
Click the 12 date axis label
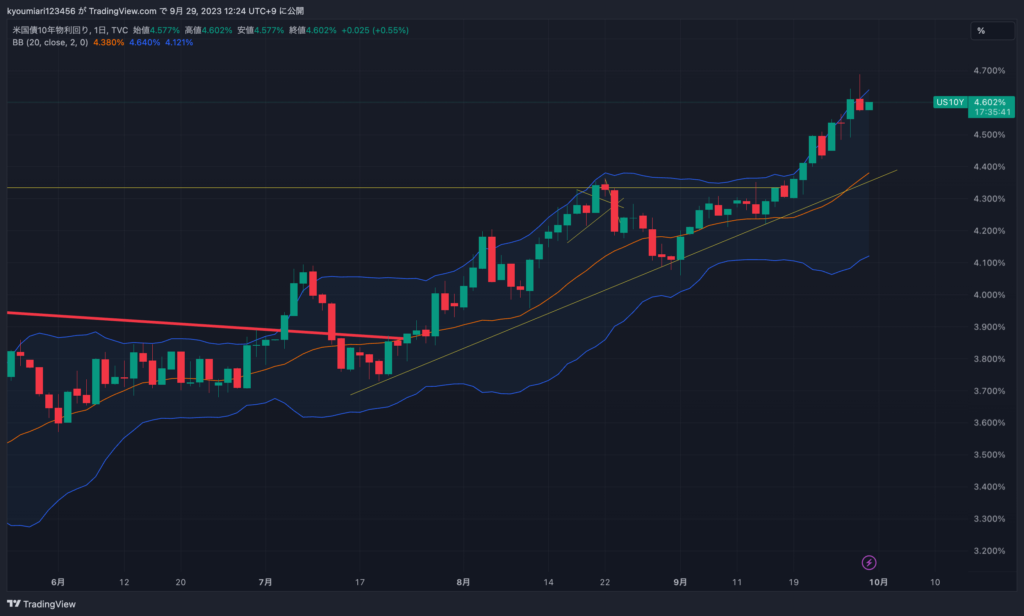click(124, 582)
